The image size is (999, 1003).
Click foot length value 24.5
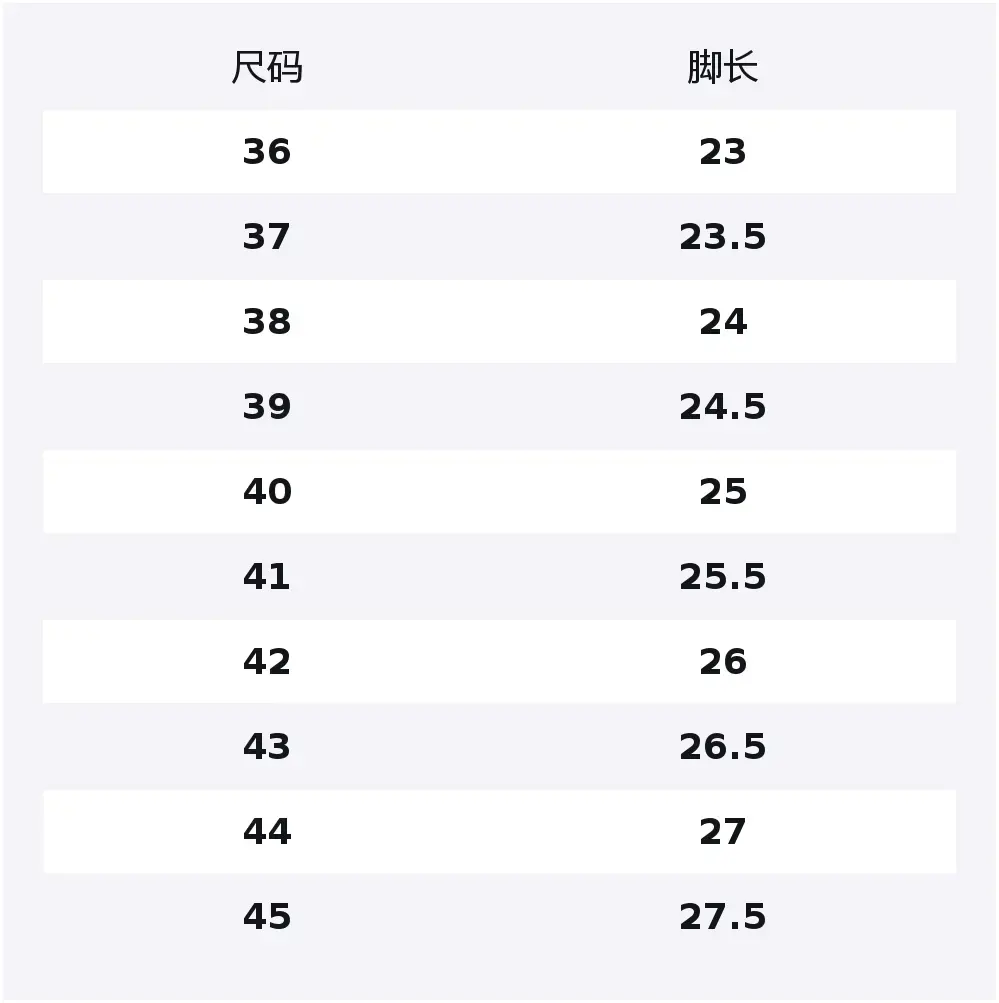point(722,407)
